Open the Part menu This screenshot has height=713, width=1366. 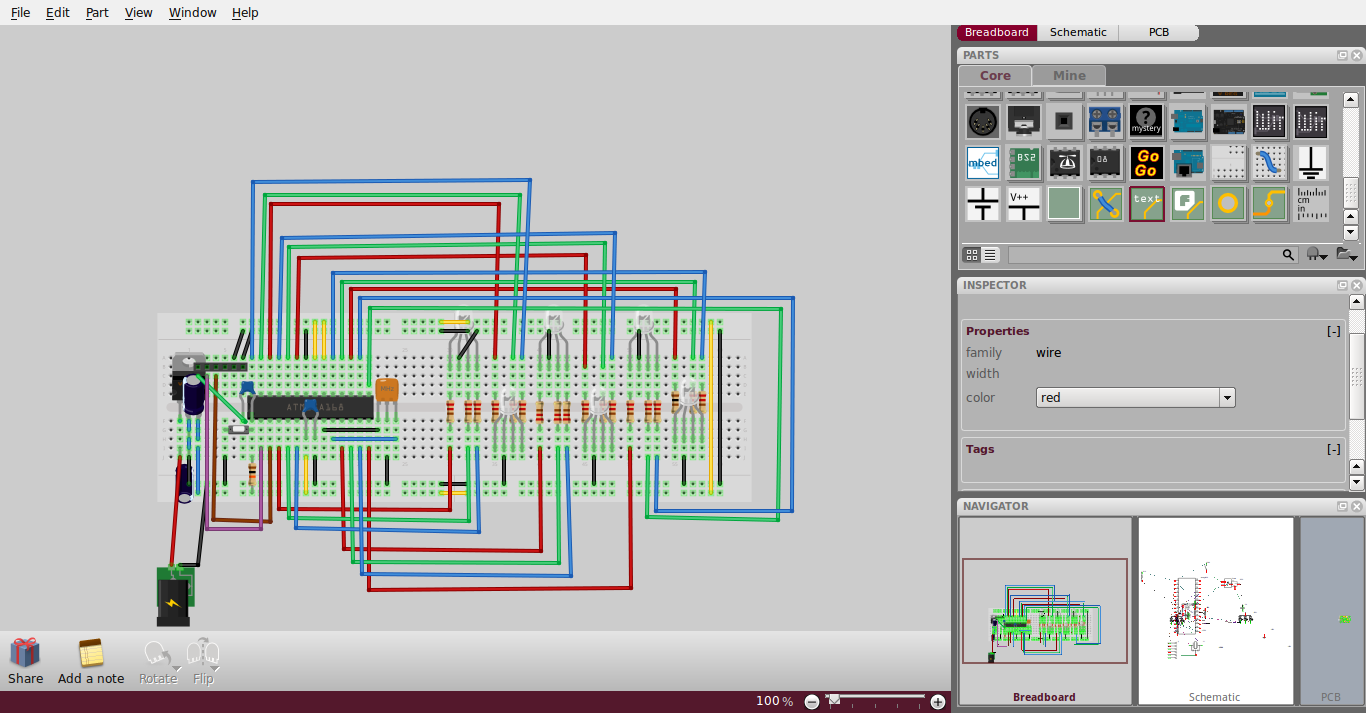click(96, 12)
